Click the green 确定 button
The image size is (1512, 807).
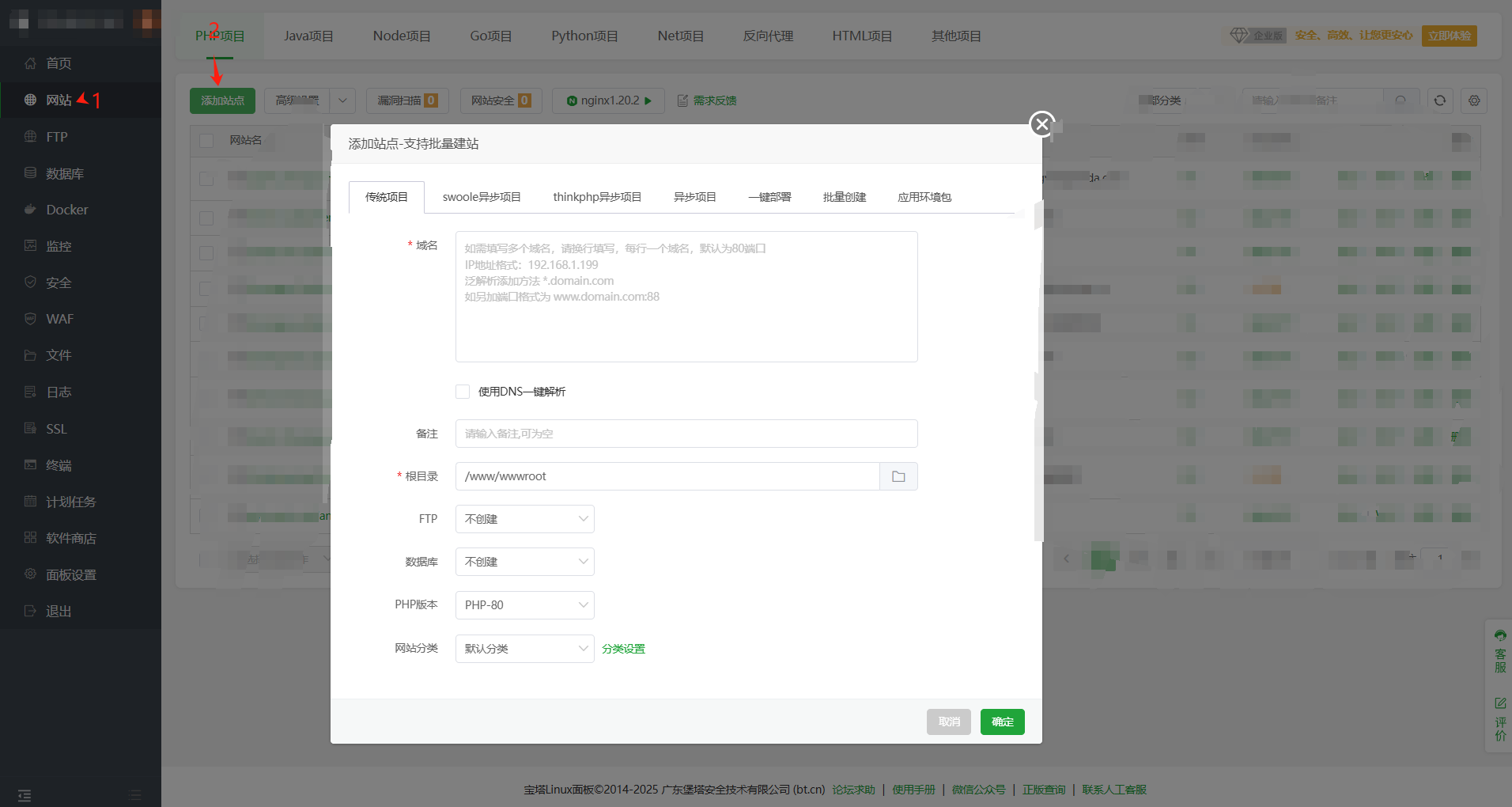[1002, 722]
